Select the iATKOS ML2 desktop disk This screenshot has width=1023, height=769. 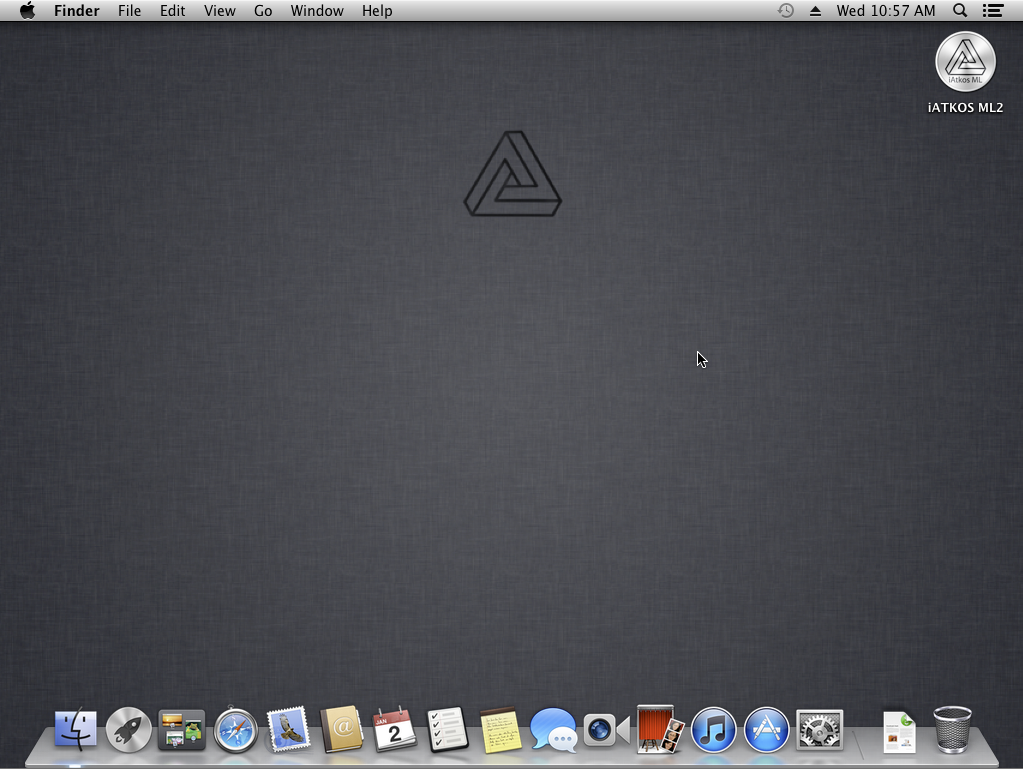pyautogui.click(x=966, y=72)
